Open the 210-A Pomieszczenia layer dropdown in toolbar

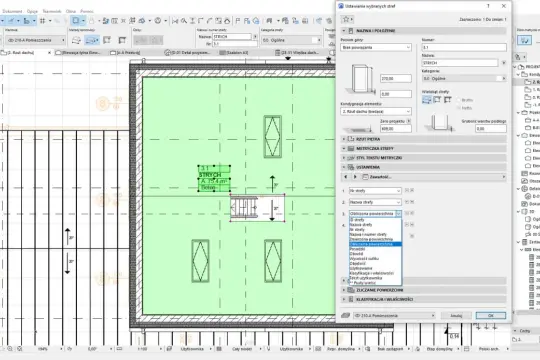pos(36,40)
